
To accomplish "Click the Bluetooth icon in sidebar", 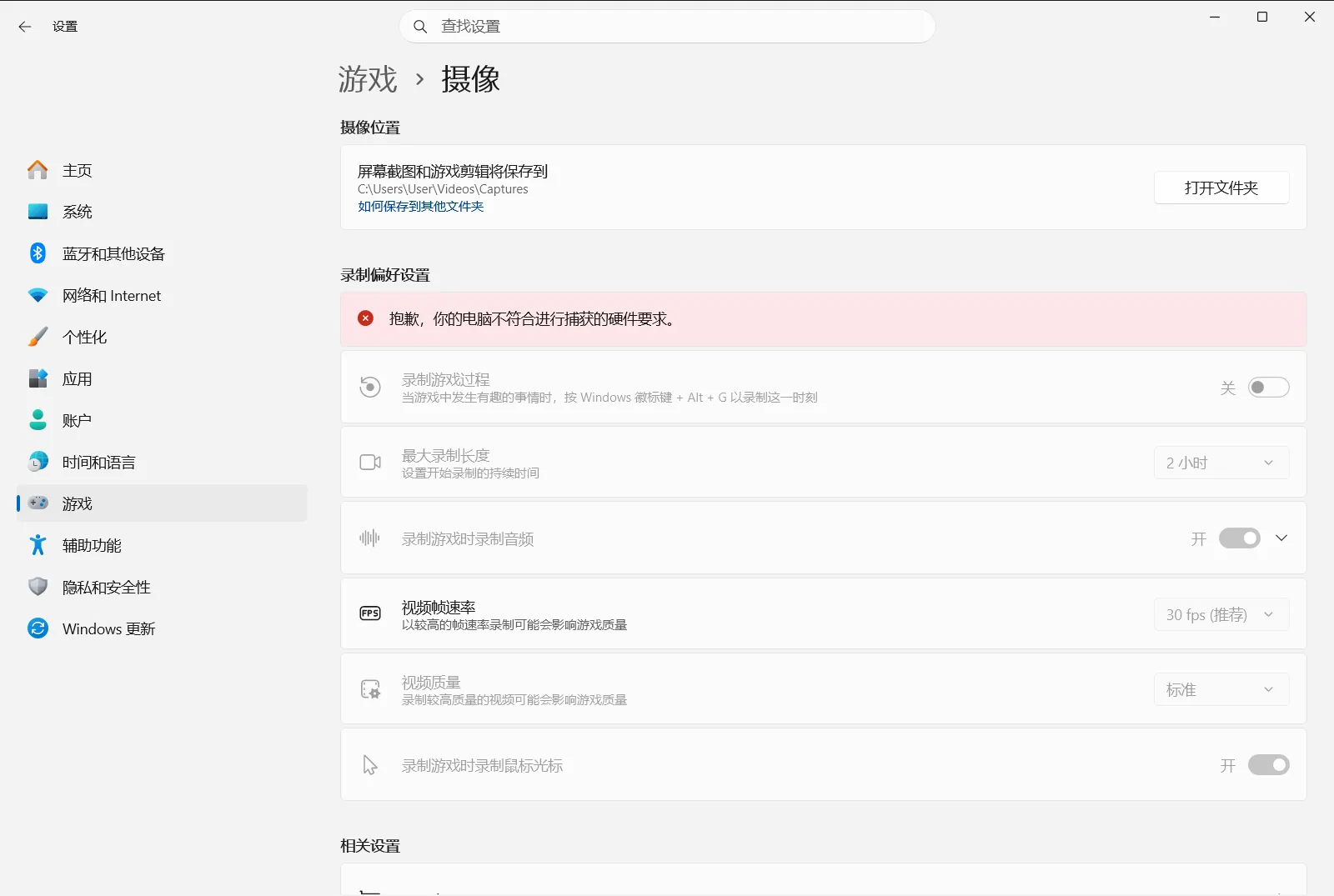I will pyautogui.click(x=38, y=253).
